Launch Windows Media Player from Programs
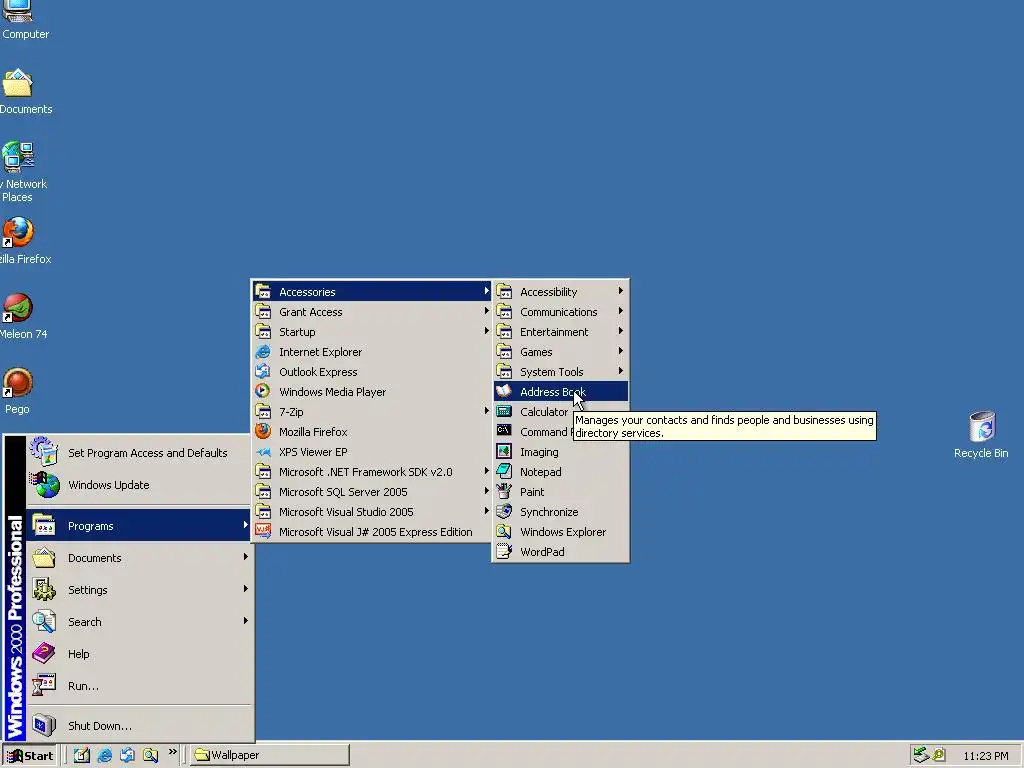The height and width of the screenshot is (768, 1024). pyautogui.click(x=372, y=392)
